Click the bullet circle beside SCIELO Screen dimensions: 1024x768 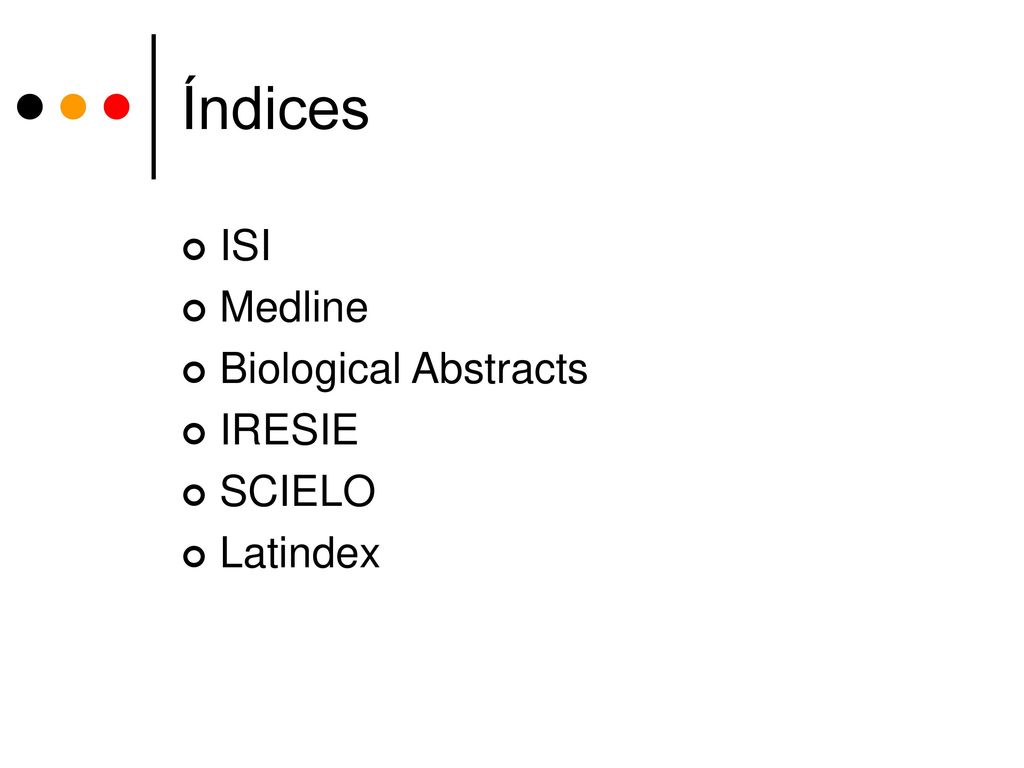click(194, 494)
